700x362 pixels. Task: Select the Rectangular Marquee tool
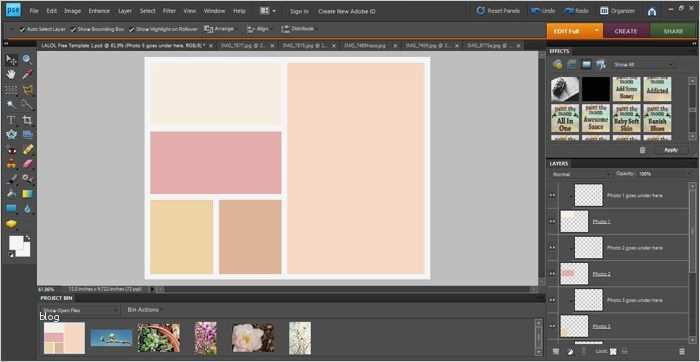click(11, 90)
